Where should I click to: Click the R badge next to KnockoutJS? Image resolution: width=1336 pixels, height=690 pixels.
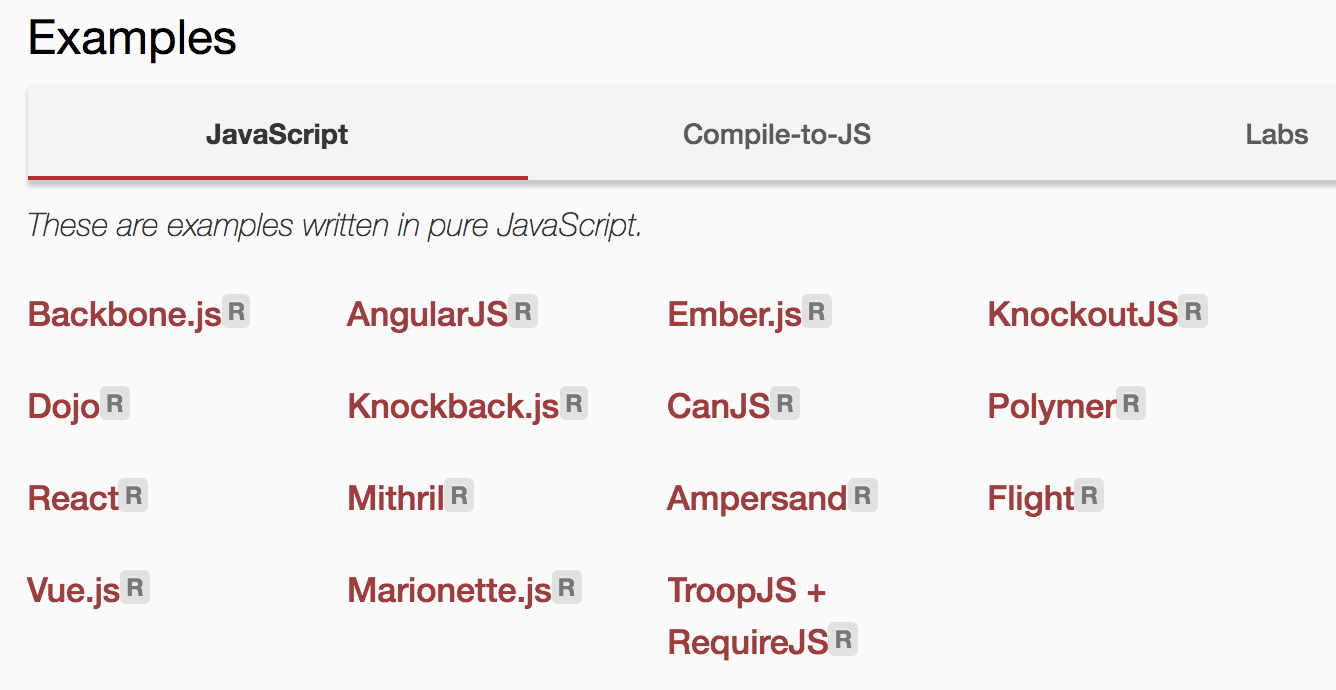(1193, 311)
